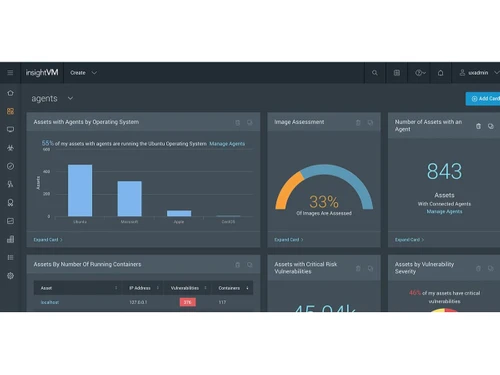This screenshot has width=500, height=375.
Task: Copy the Assets By Number Of Running Containers card
Action: point(250,265)
